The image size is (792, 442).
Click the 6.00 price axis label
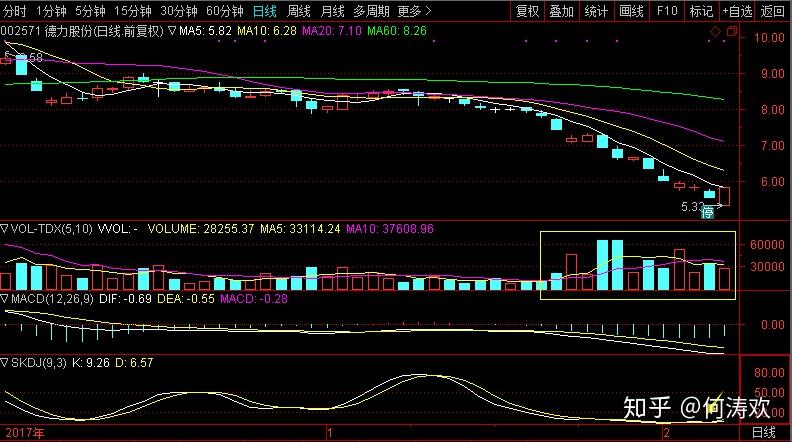pos(773,181)
